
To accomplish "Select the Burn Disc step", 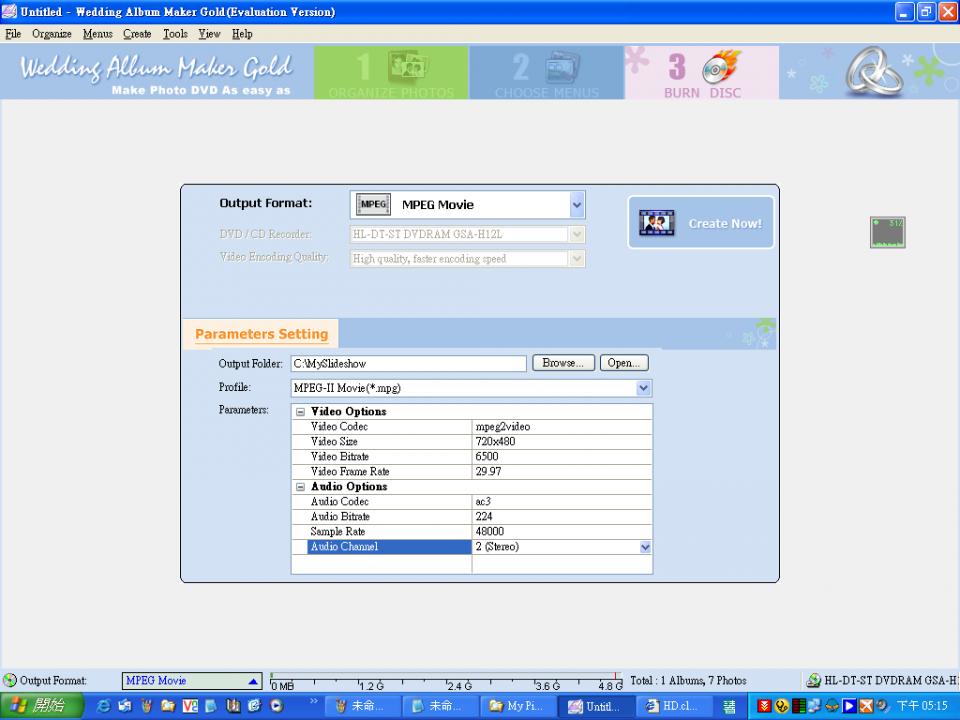I will pyautogui.click(x=702, y=73).
